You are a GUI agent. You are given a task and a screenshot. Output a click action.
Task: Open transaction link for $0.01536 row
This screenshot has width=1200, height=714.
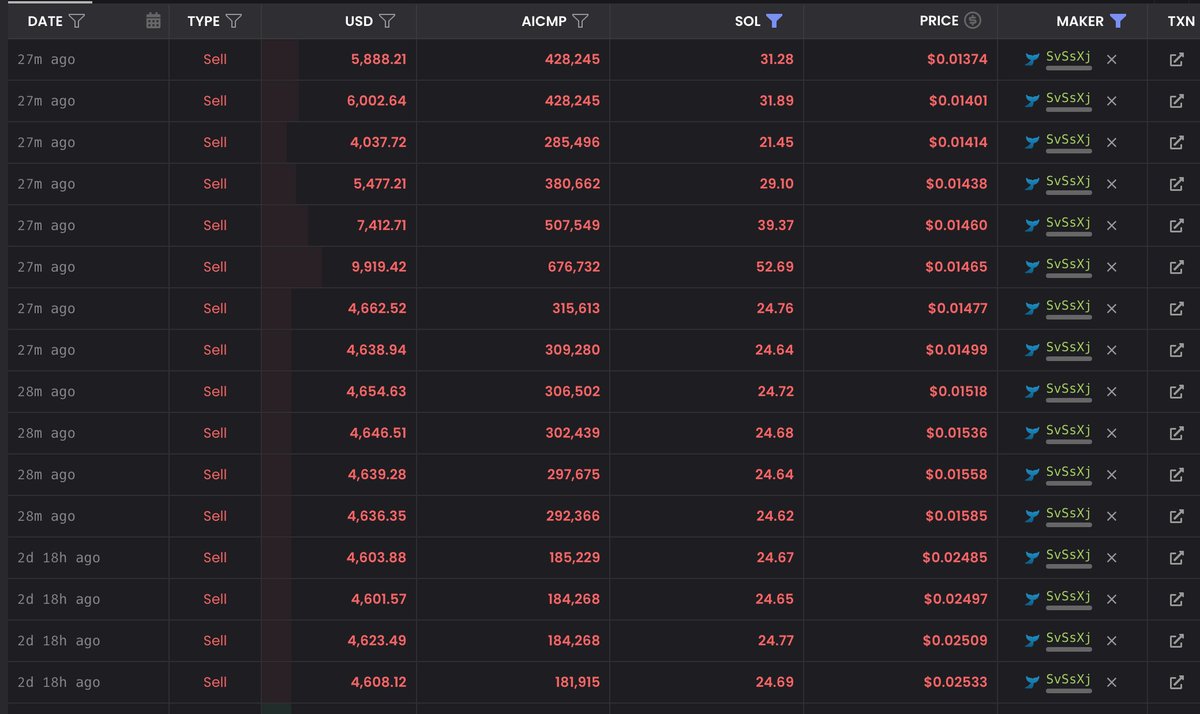tap(1176, 433)
